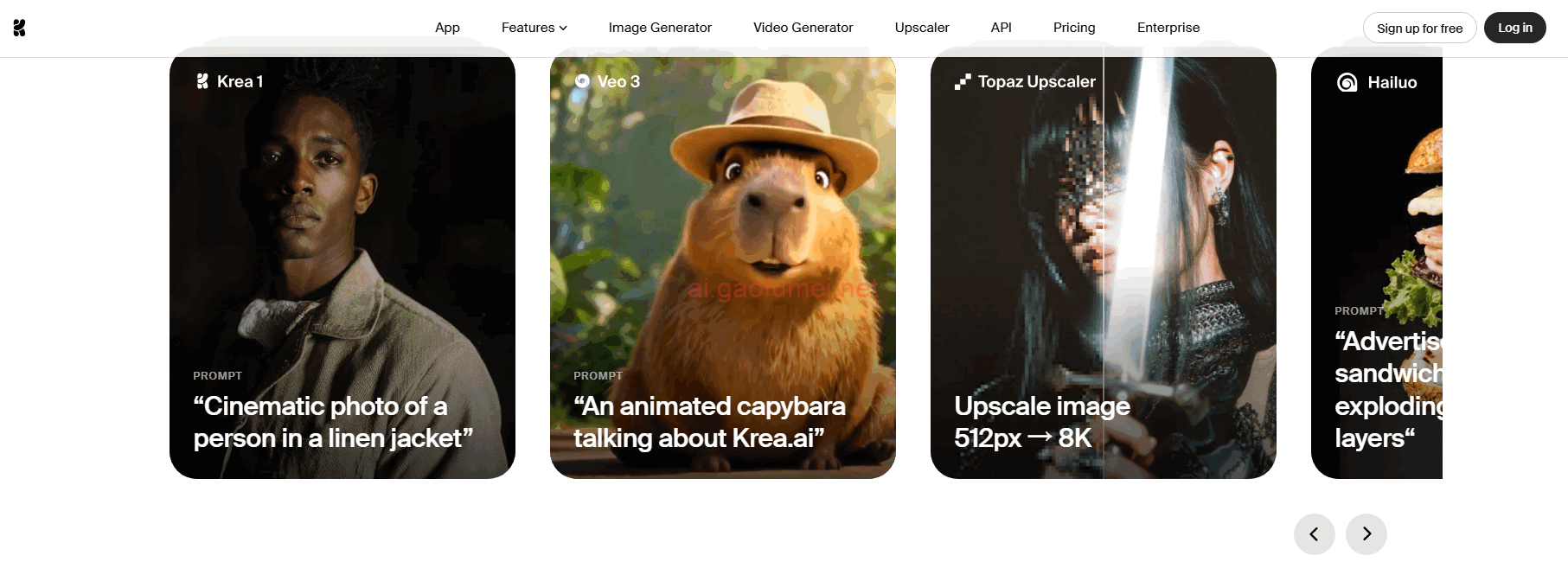View the Pricing page

[1074, 28]
